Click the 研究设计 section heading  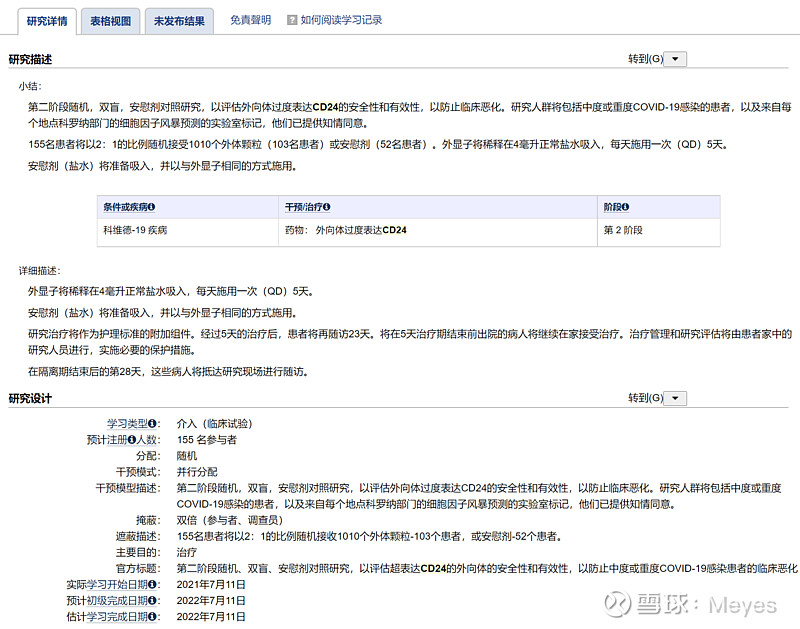[30, 399]
